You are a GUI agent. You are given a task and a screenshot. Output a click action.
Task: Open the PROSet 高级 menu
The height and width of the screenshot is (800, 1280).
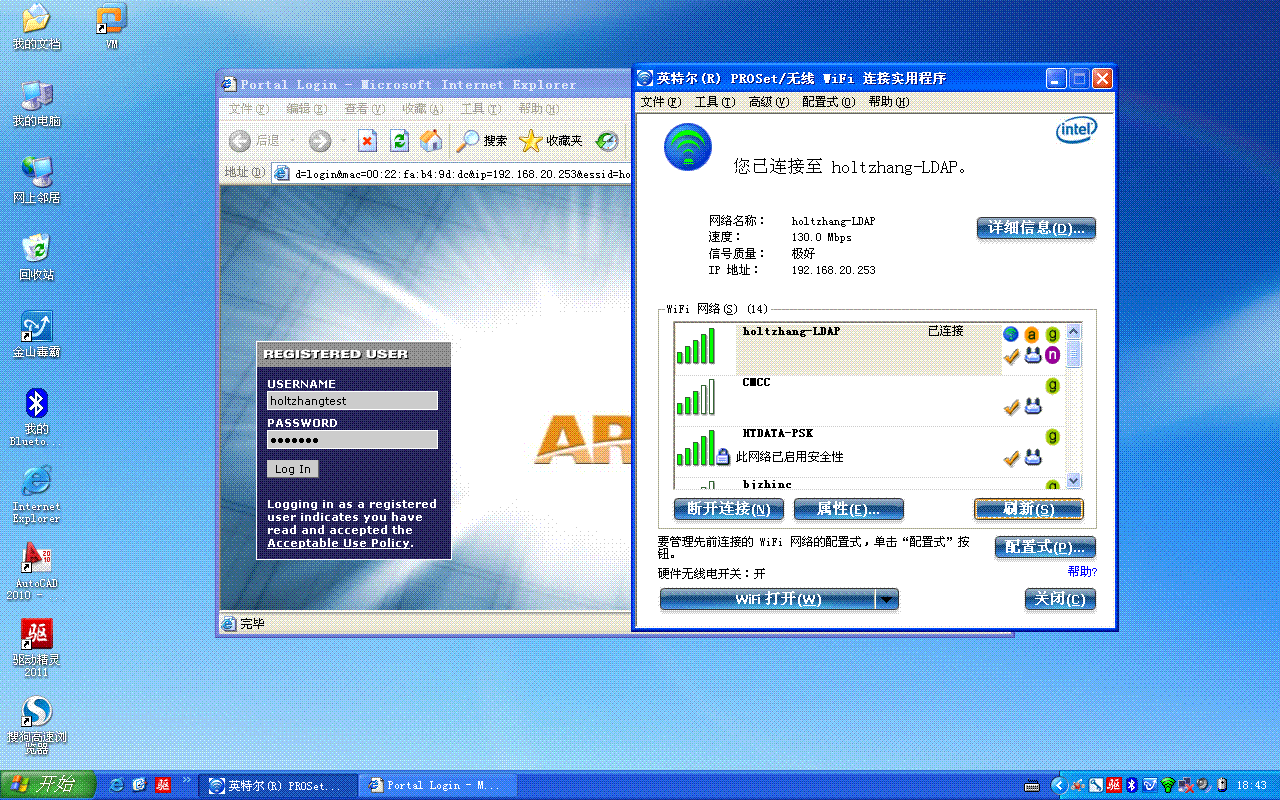768,102
